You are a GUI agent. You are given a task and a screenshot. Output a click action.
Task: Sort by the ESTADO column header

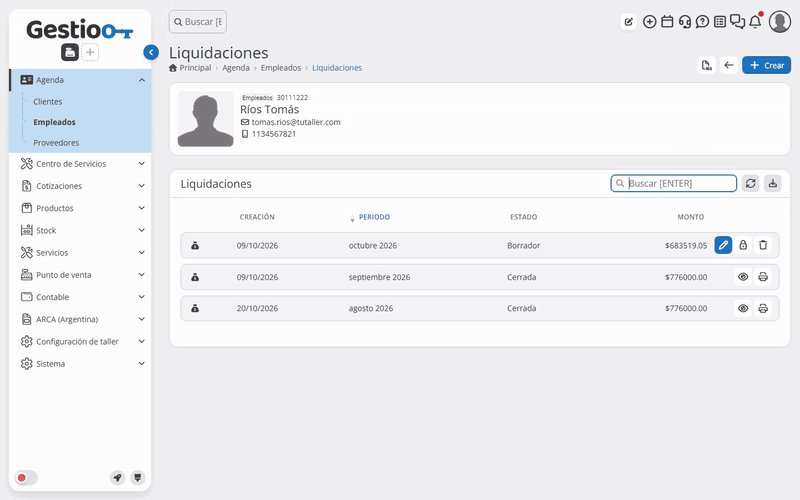point(523,217)
